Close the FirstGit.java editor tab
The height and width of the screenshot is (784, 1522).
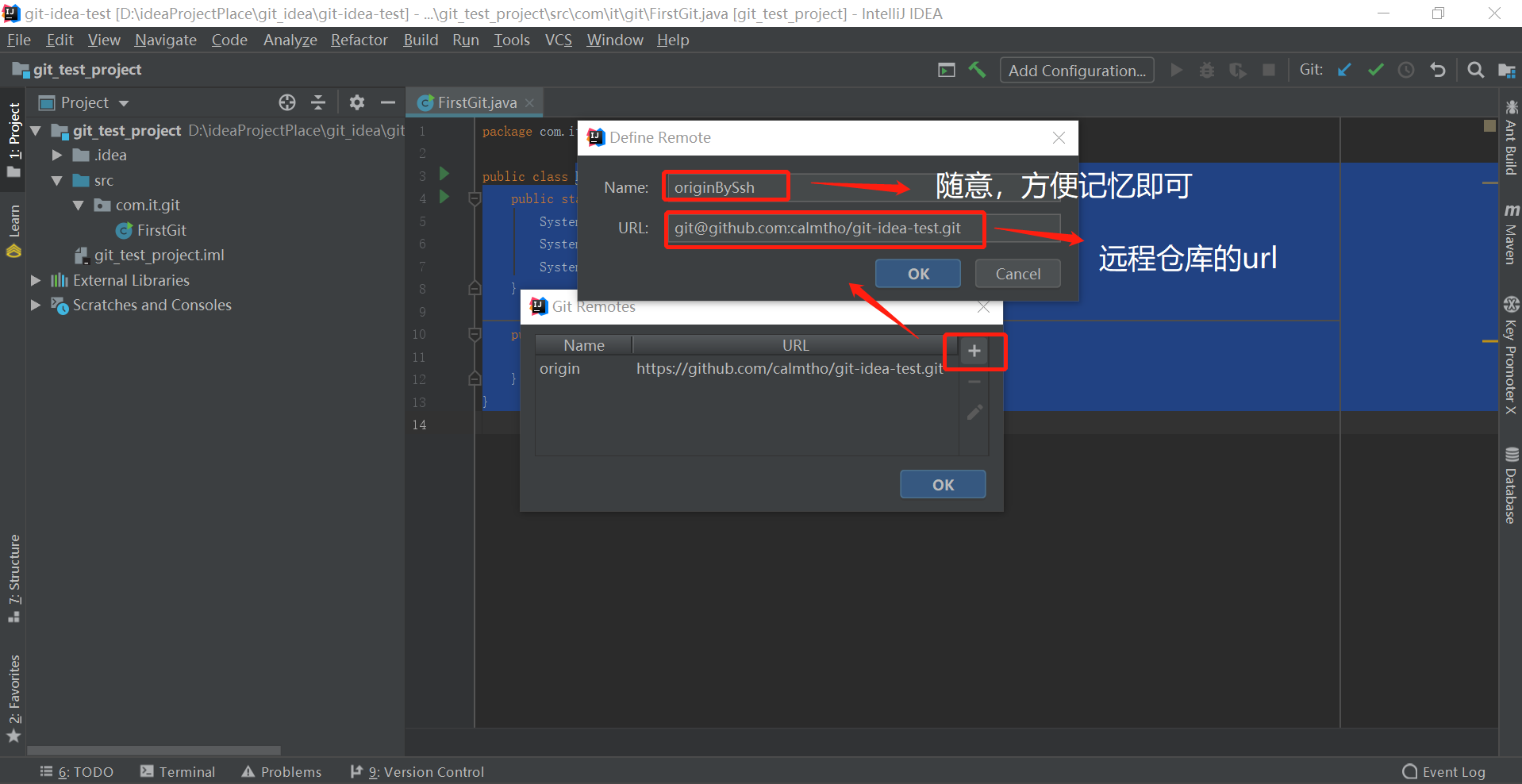(x=529, y=102)
